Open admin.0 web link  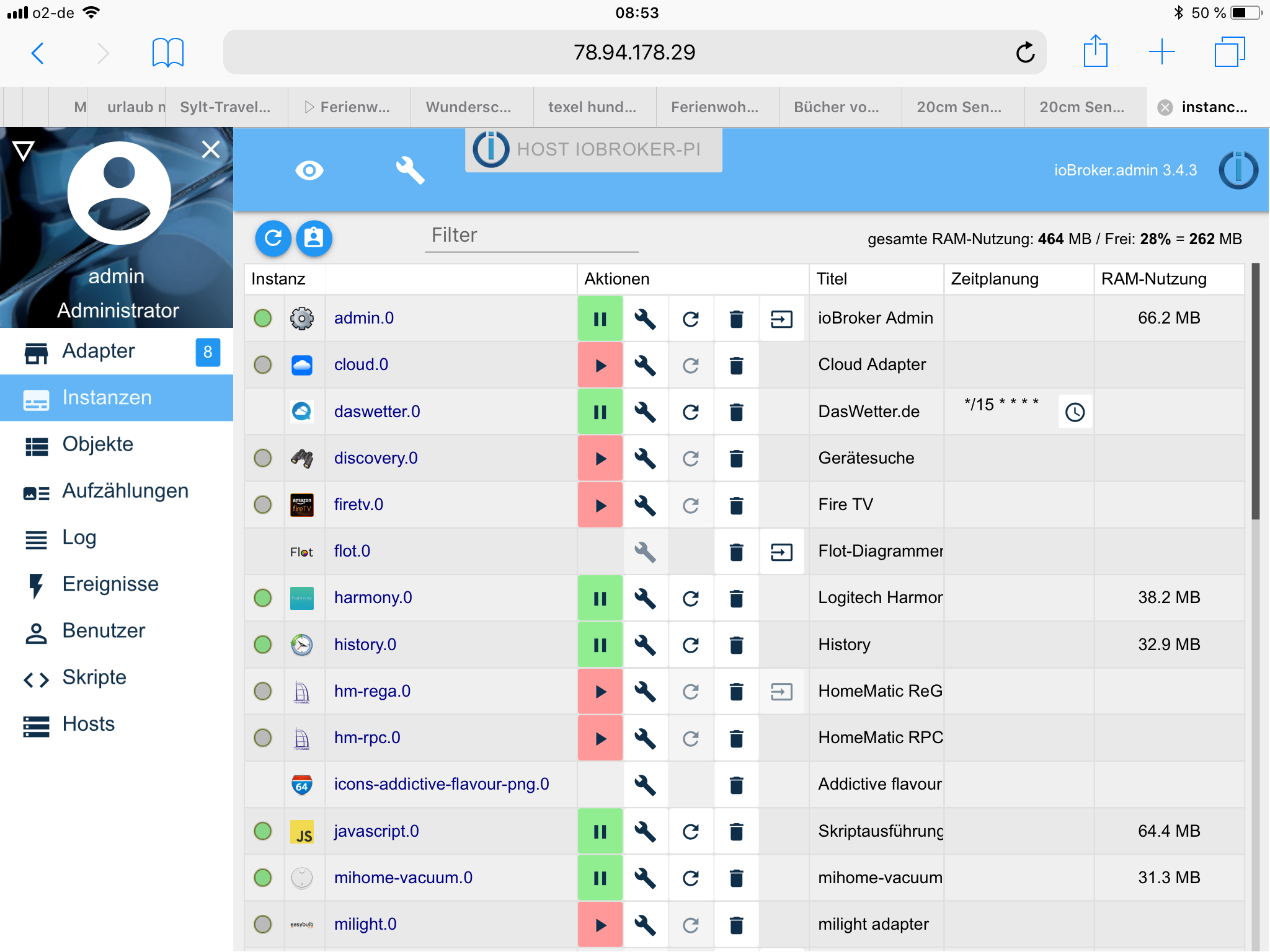[782, 319]
